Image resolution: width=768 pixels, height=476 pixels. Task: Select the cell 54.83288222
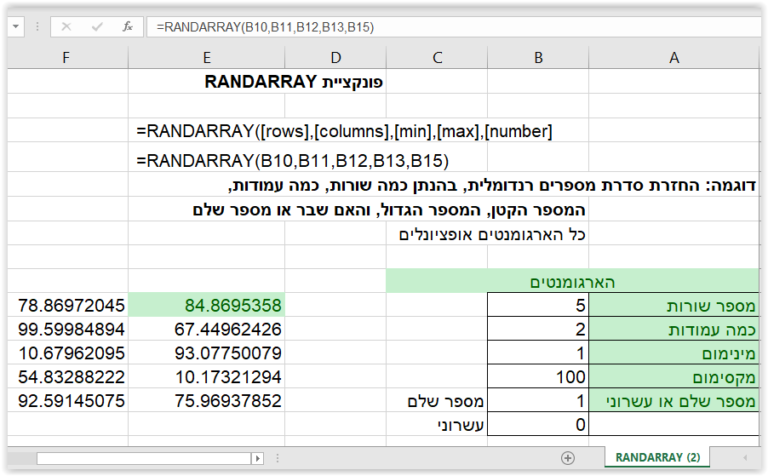pyautogui.click(x=68, y=377)
